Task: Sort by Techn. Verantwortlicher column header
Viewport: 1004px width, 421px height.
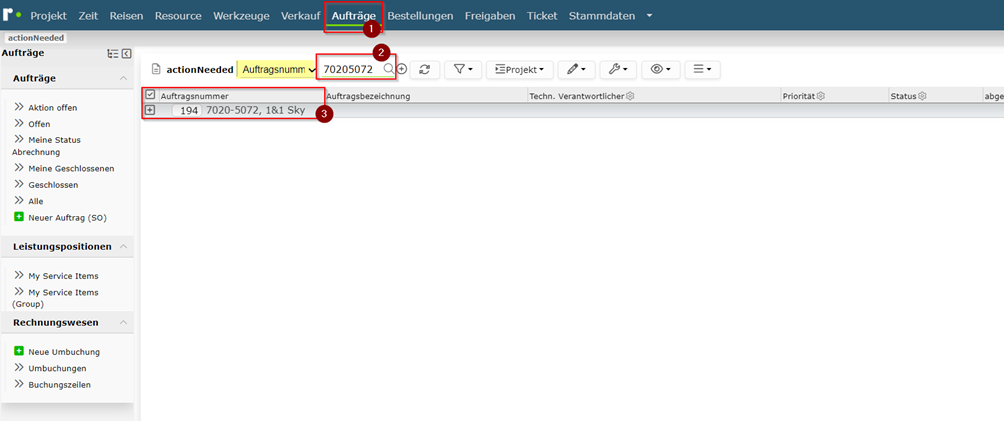Action: tap(576, 96)
